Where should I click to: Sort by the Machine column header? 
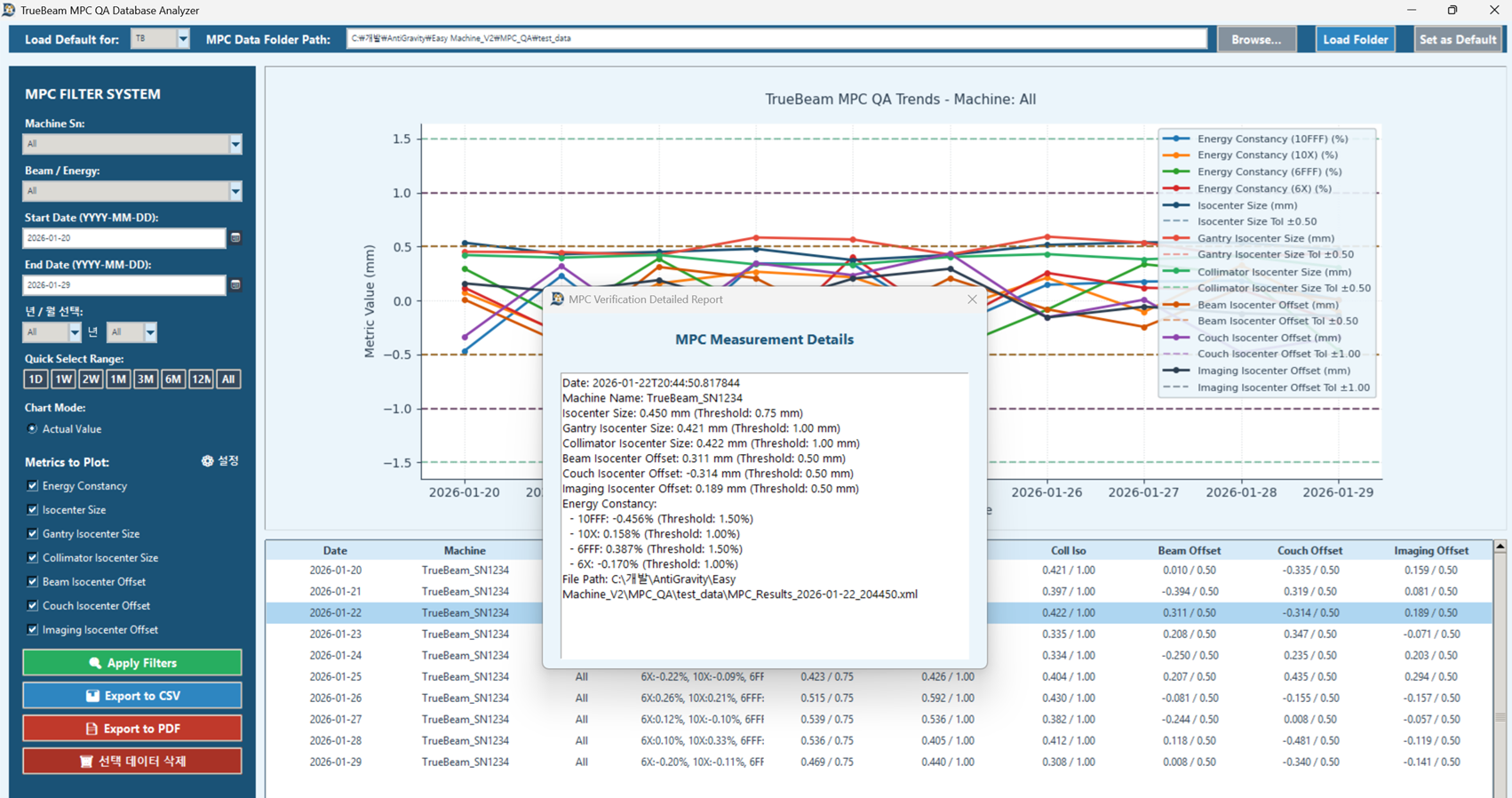tap(465, 551)
